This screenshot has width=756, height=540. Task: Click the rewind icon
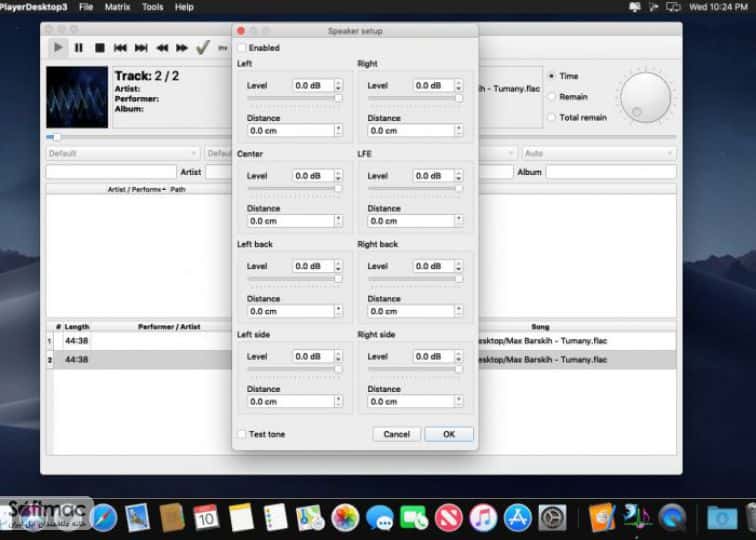pyautogui.click(x=162, y=48)
